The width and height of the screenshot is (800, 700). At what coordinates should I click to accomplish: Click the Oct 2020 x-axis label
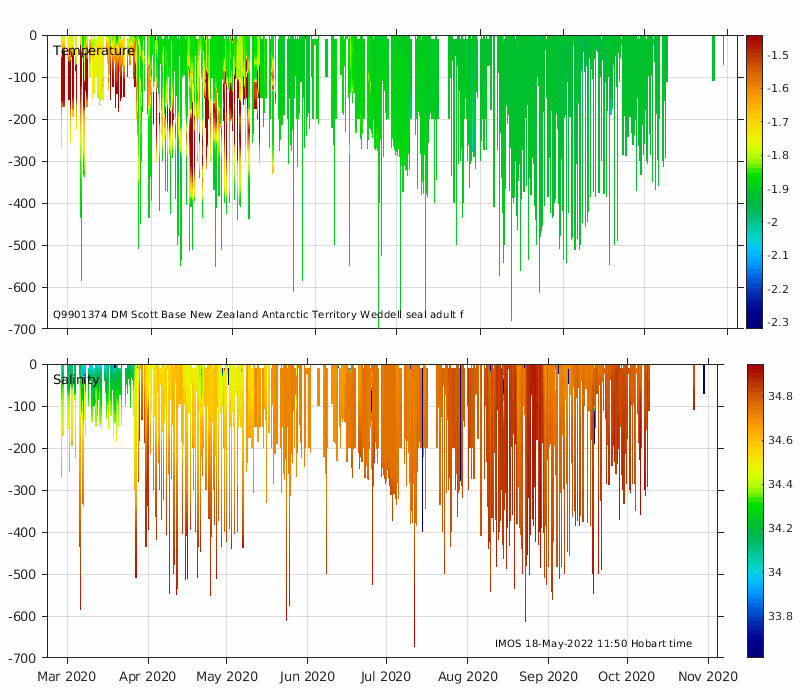[627, 677]
